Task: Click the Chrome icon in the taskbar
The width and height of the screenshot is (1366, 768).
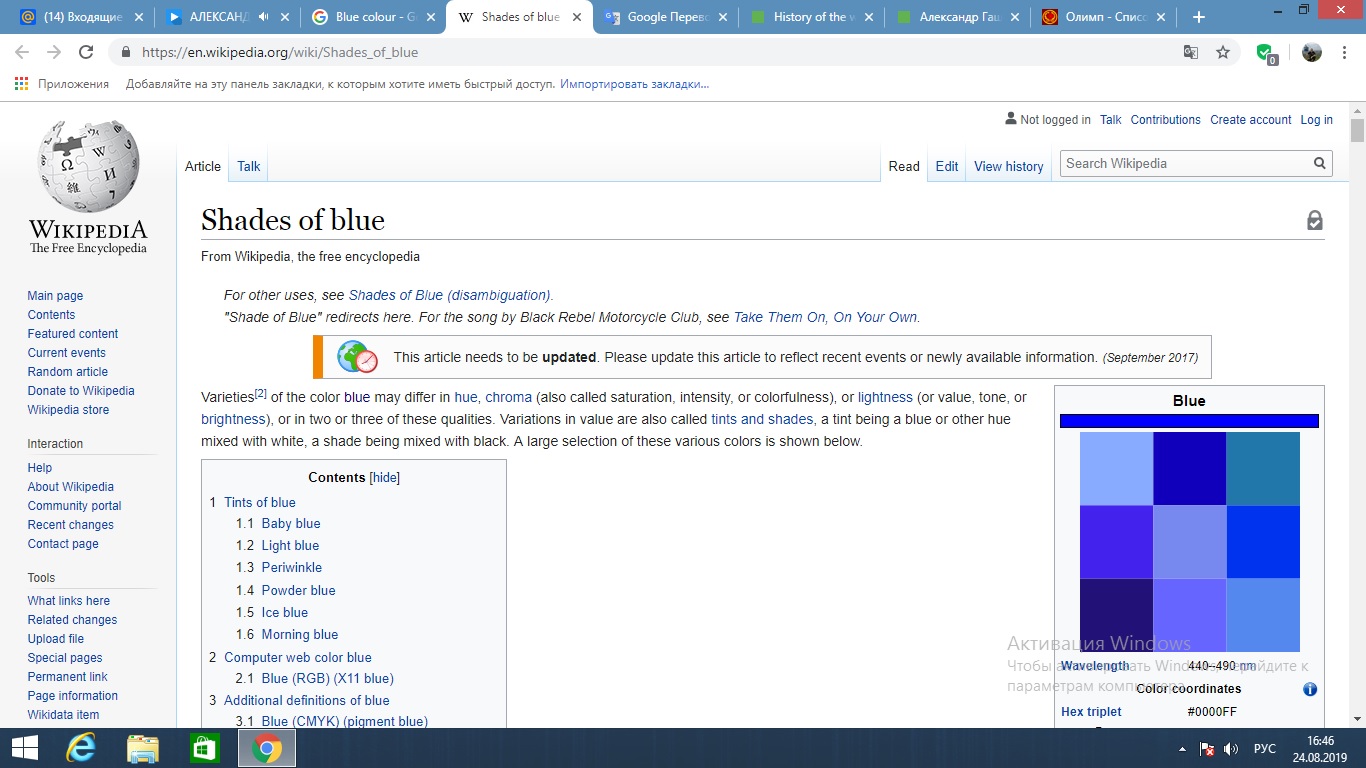Action: [266, 748]
